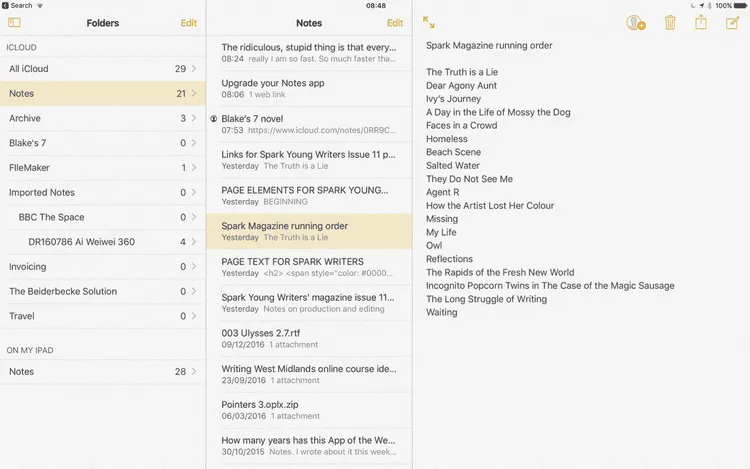Delete note with the trash icon
The image size is (750, 469).
pos(670,22)
